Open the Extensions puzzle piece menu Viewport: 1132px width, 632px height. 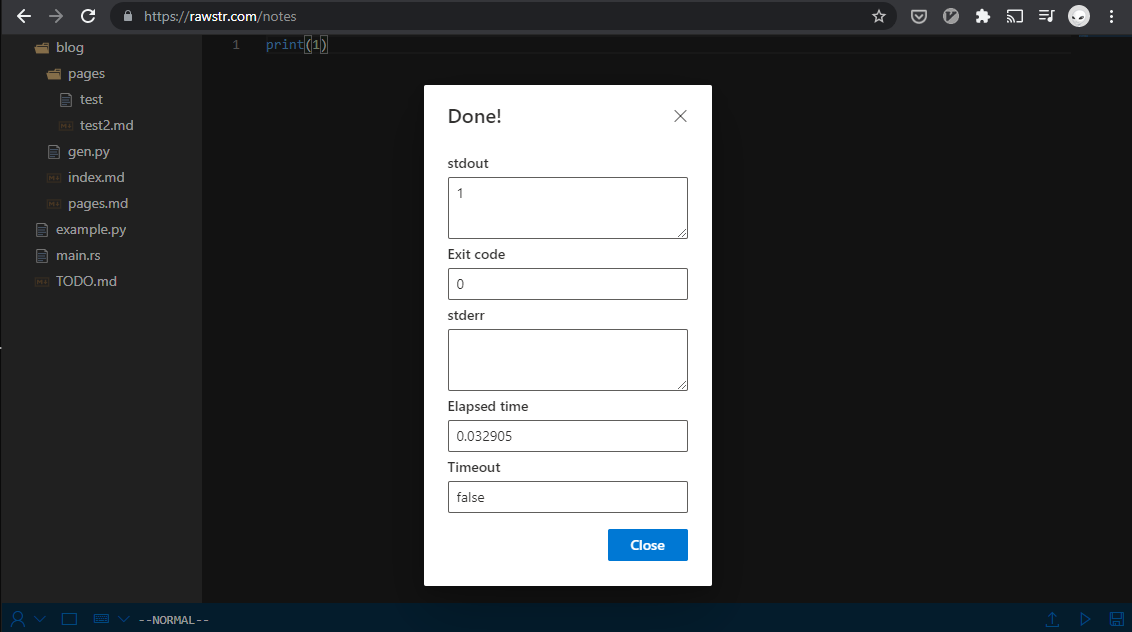[x=983, y=16]
